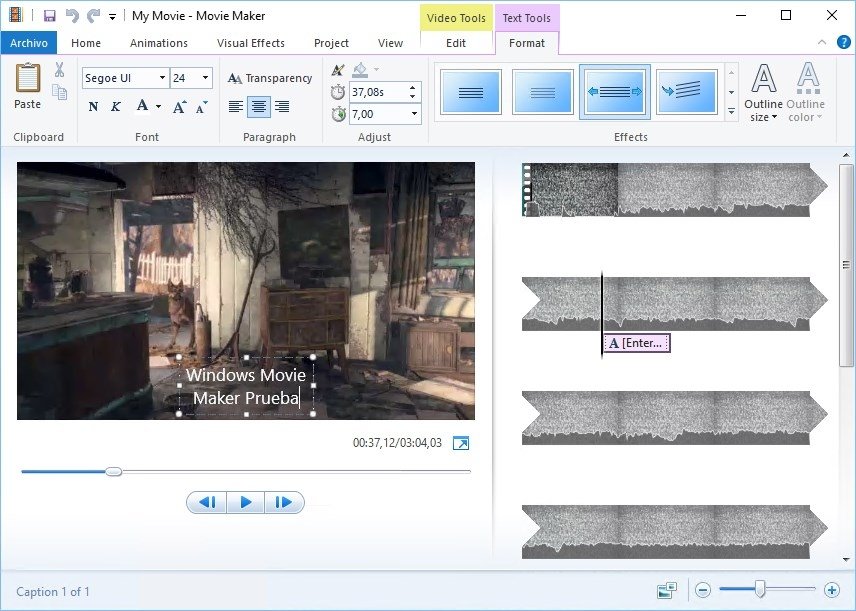
Task: Open the Outline color dropdown
Action: (806, 93)
